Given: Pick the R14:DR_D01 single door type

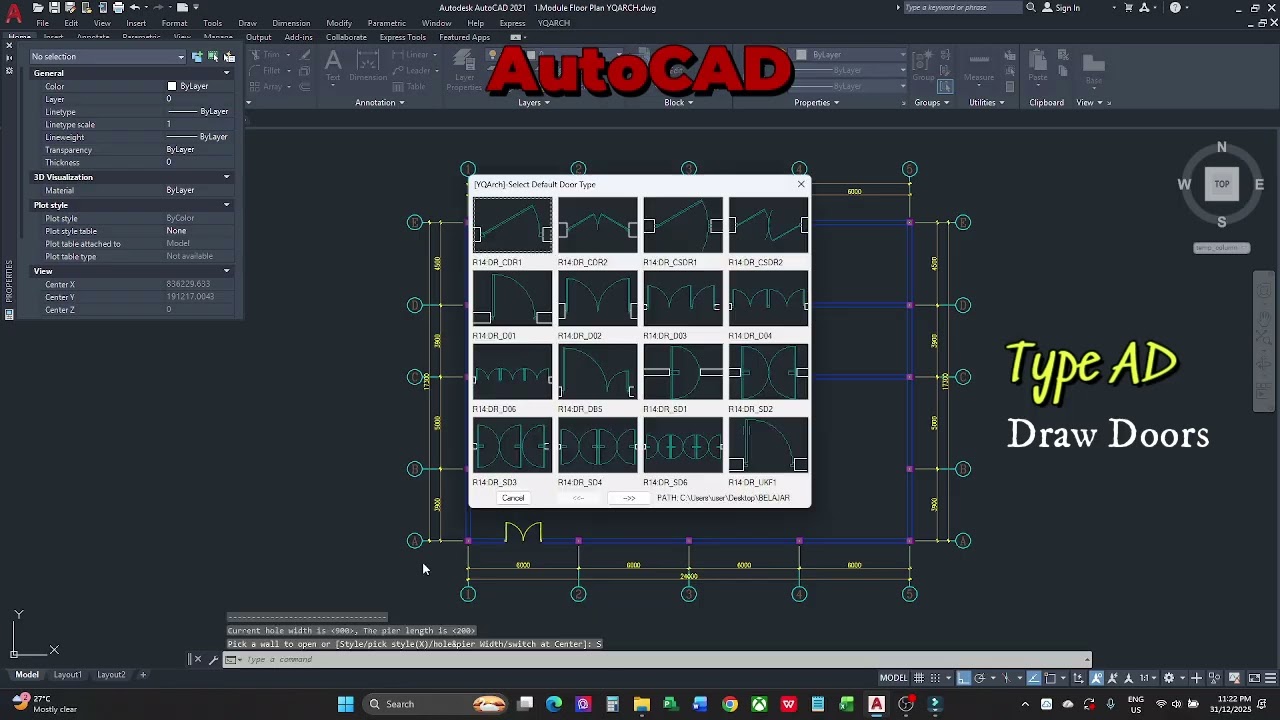Looking at the screenshot, I should pyautogui.click(x=512, y=299).
